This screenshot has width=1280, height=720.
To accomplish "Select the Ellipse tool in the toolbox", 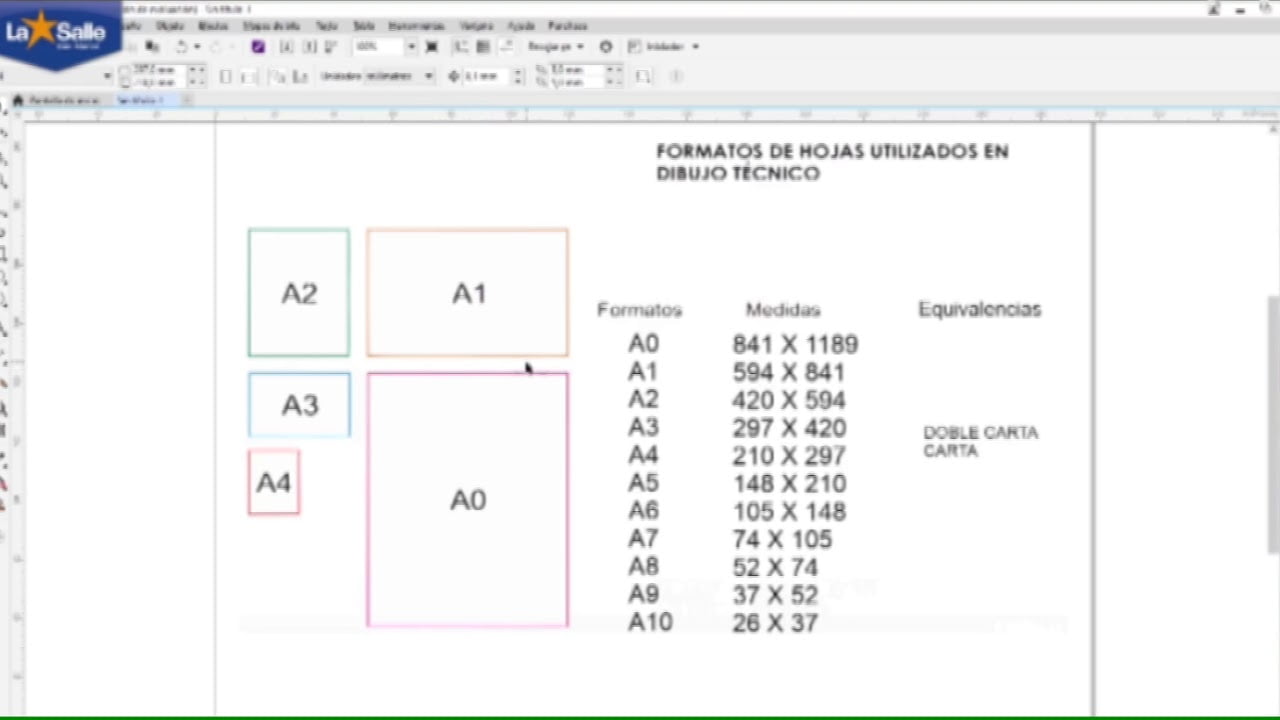I will 4,278.
